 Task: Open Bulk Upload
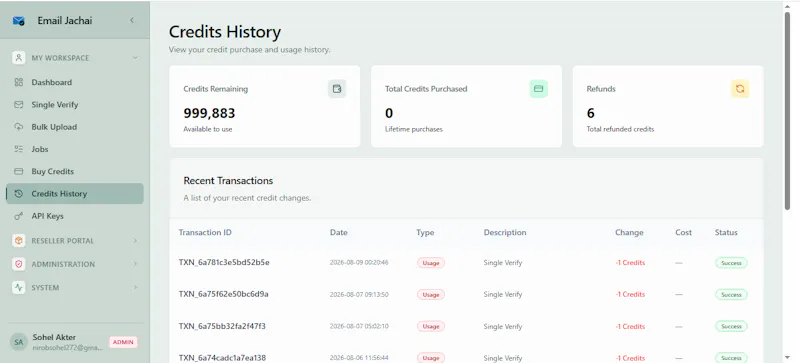click(x=75, y=127)
